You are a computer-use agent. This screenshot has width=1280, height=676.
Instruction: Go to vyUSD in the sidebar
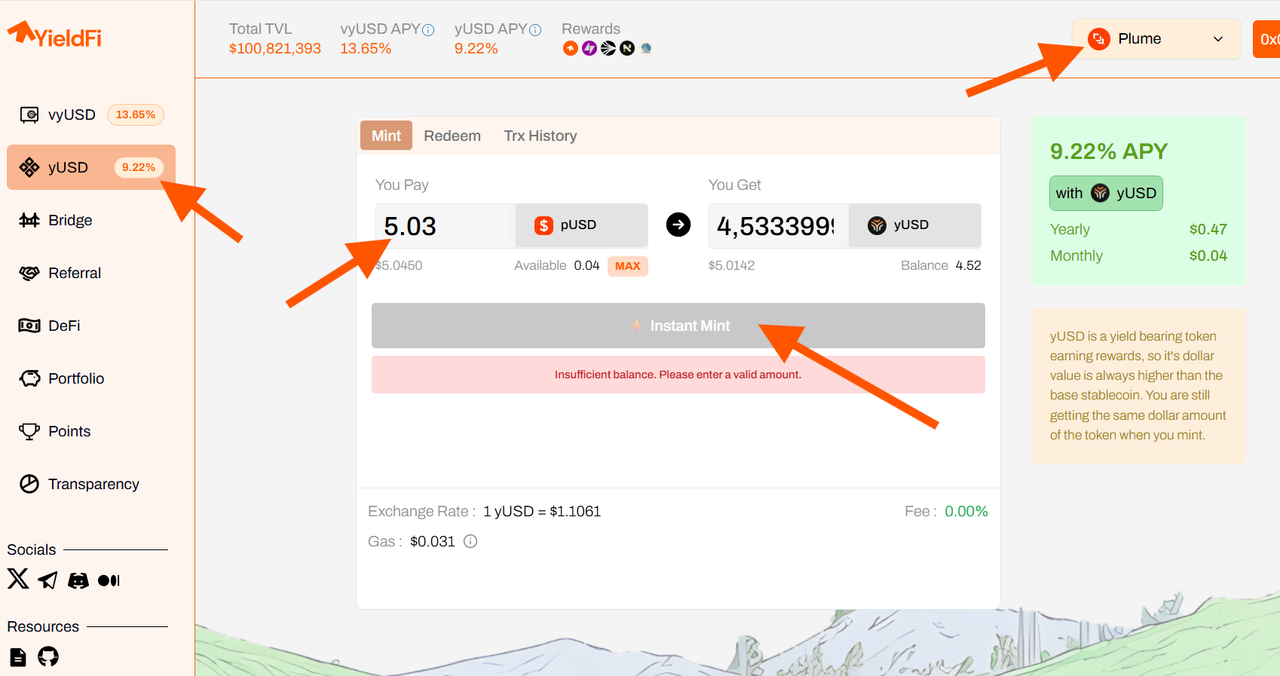[x=91, y=115]
